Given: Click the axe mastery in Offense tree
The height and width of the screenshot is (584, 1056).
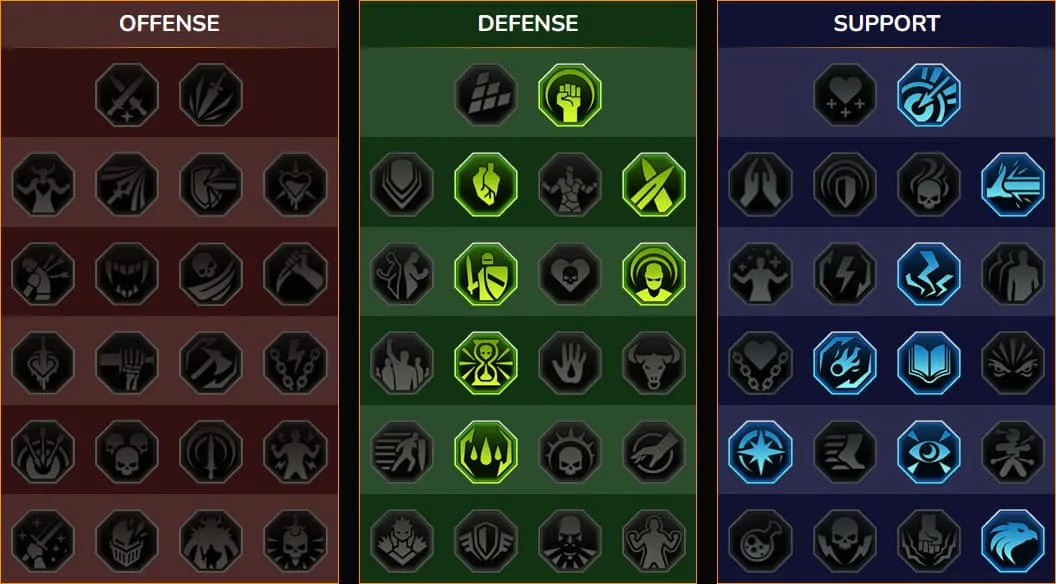Looking at the screenshot, I should click(x=211, y=363).
